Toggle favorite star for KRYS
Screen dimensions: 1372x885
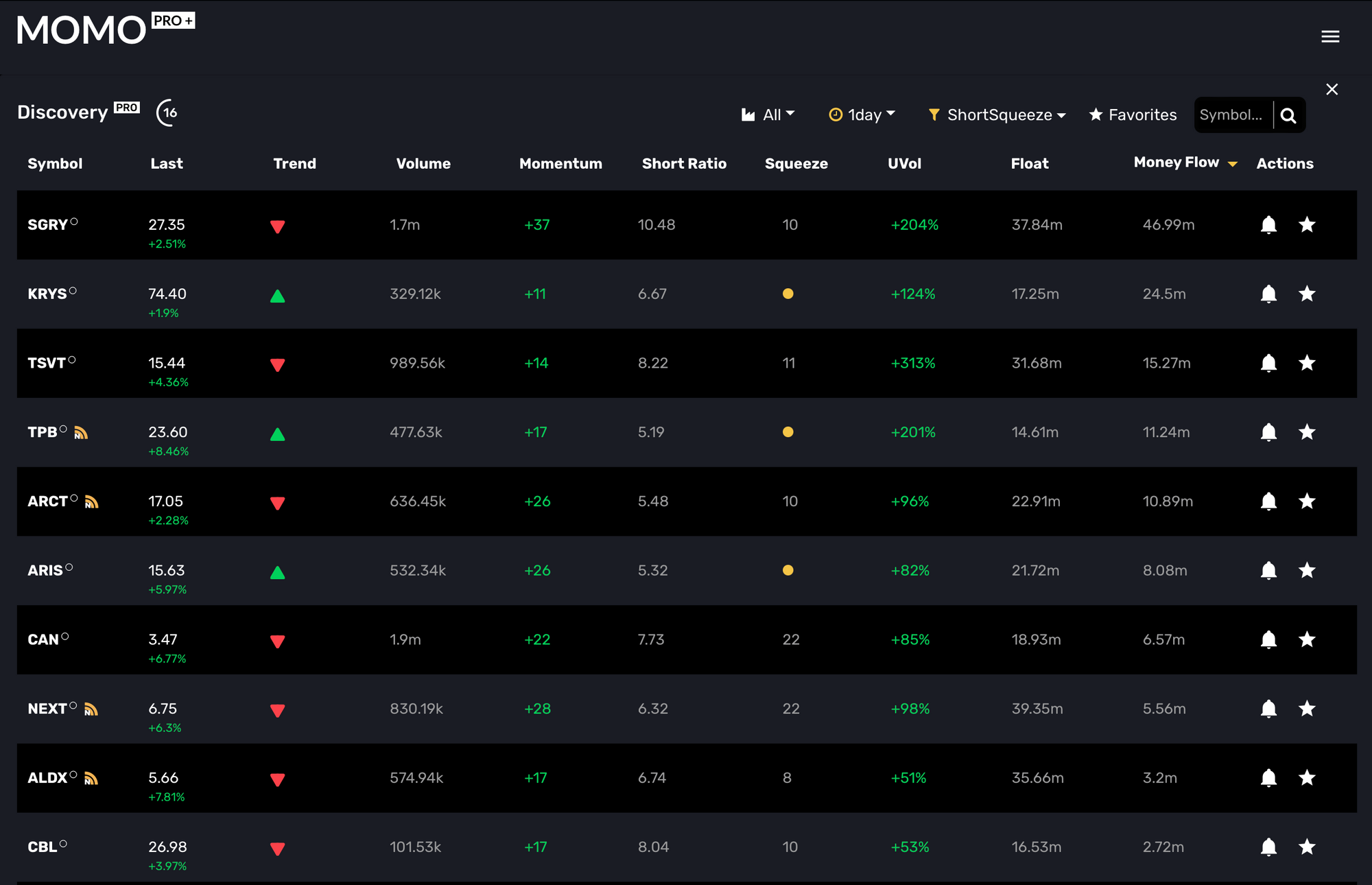[x=1306, y=294]
